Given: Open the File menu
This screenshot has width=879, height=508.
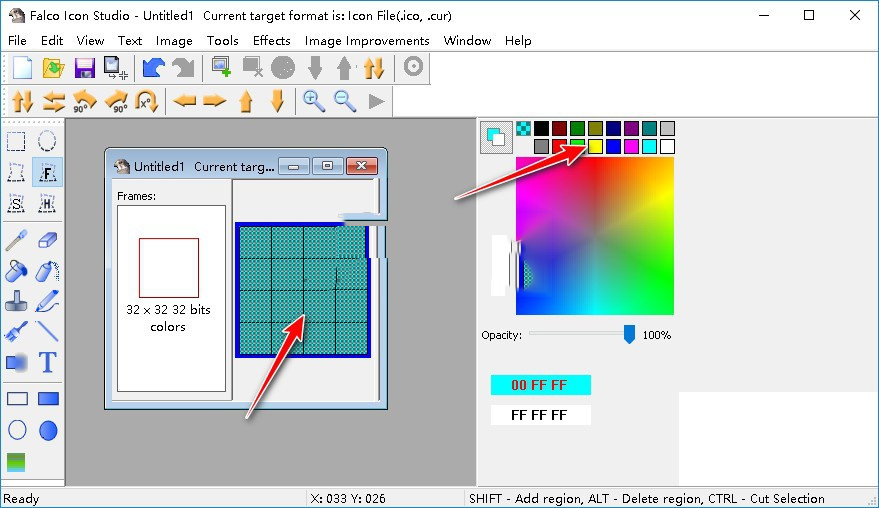Looking at the screenshot, I should click(x=17, y=41).
